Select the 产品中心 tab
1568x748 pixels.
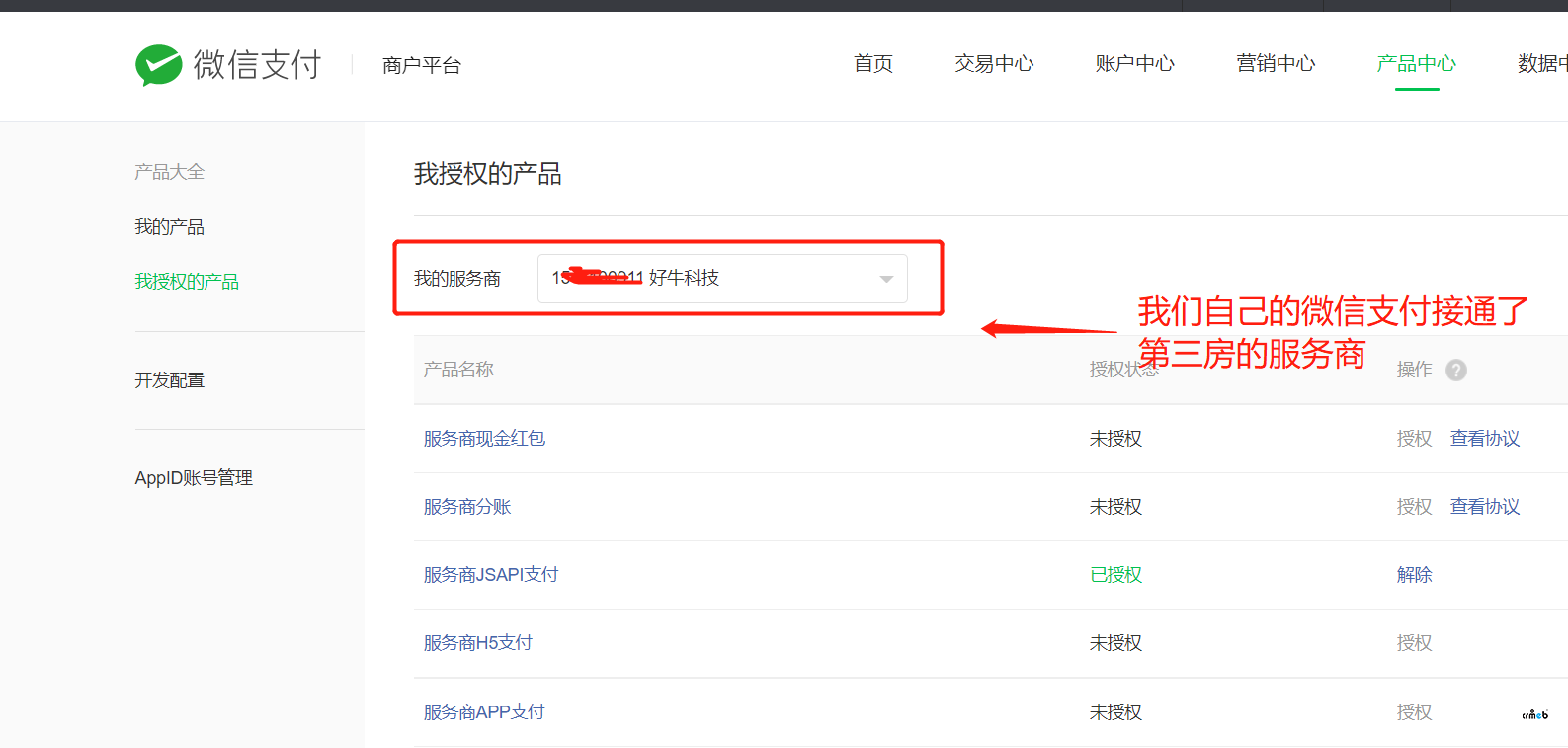coord(1416,64)
